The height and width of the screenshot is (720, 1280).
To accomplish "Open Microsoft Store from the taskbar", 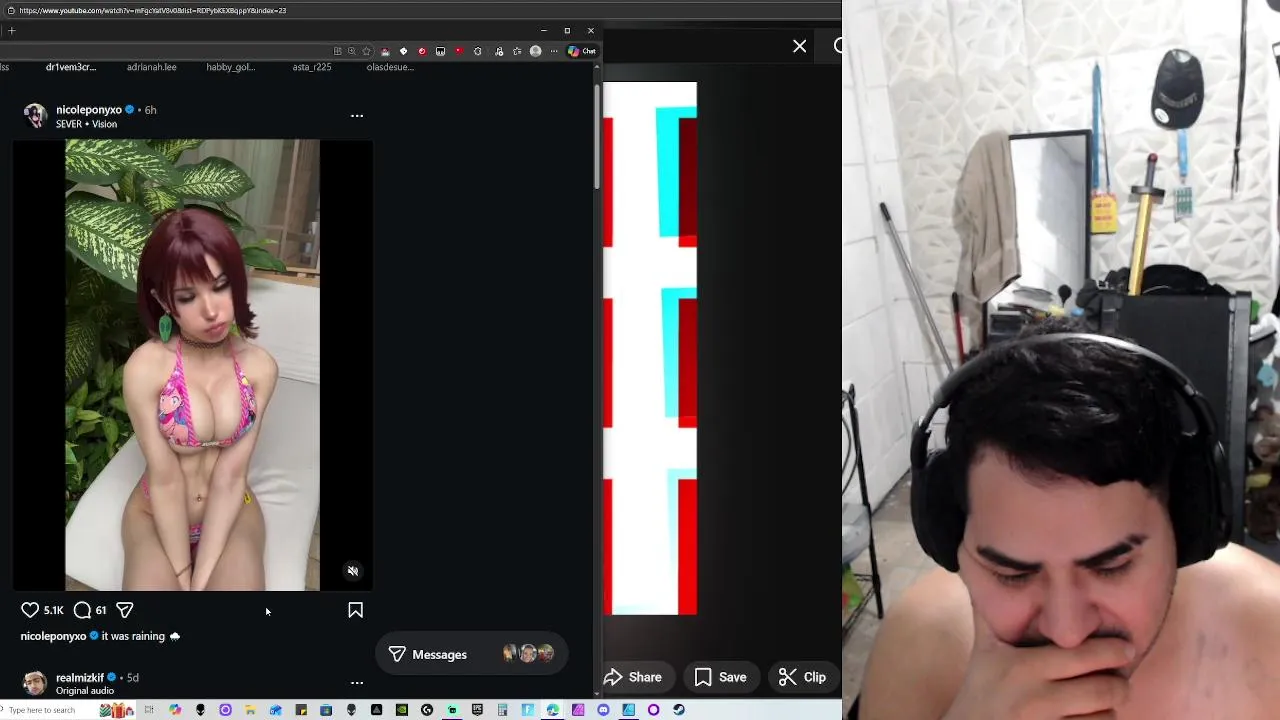I will 326,710.
